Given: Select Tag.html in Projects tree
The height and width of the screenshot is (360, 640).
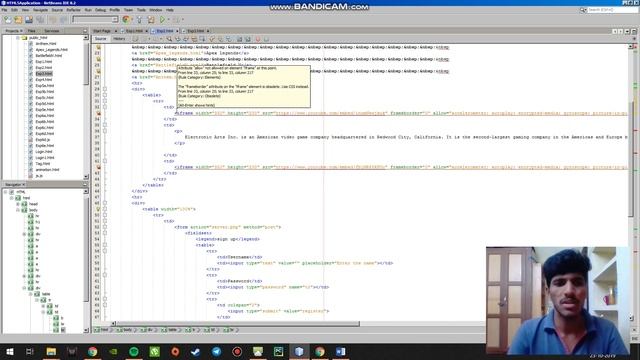Looking at the screenshot, I should pos(42,164).
